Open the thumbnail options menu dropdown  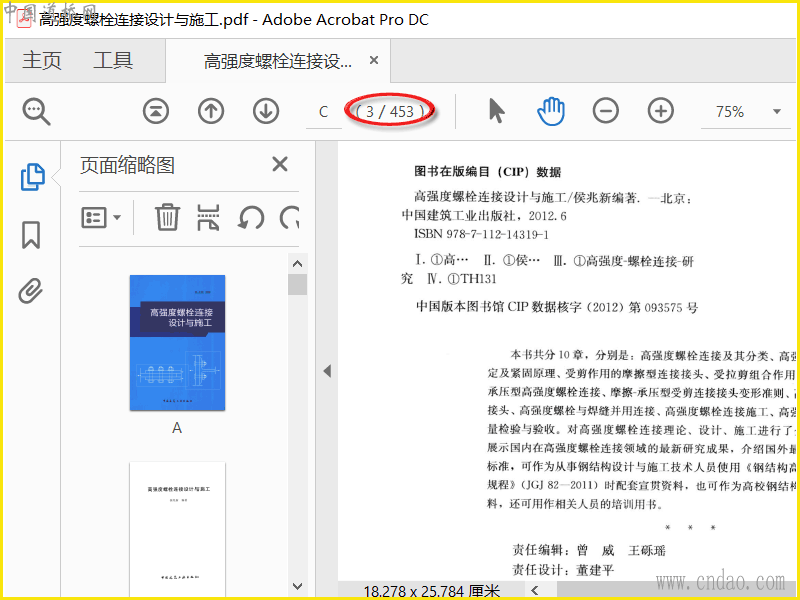tap(101, 218)
